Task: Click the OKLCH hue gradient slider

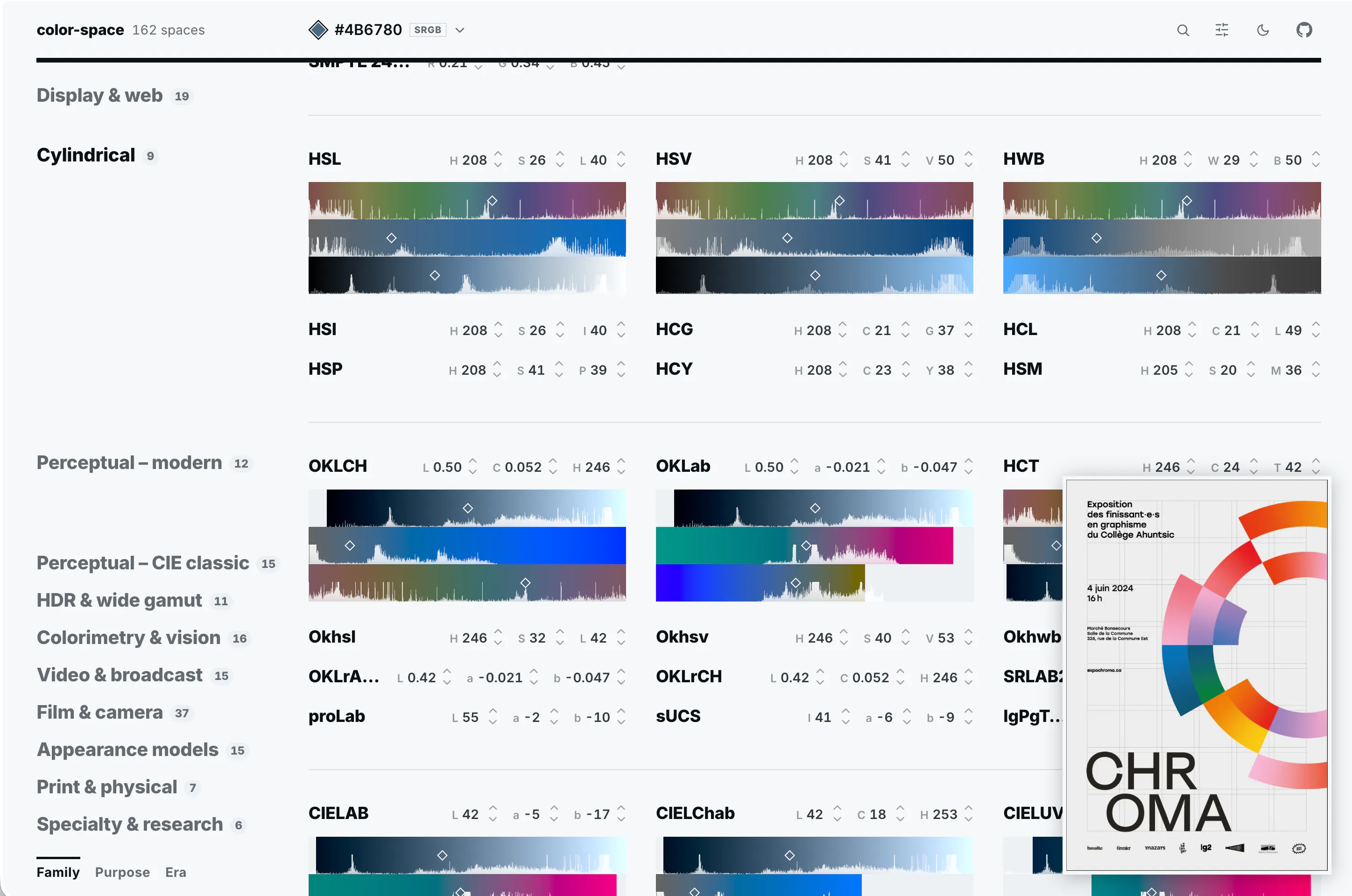Action: coord(467,583)
